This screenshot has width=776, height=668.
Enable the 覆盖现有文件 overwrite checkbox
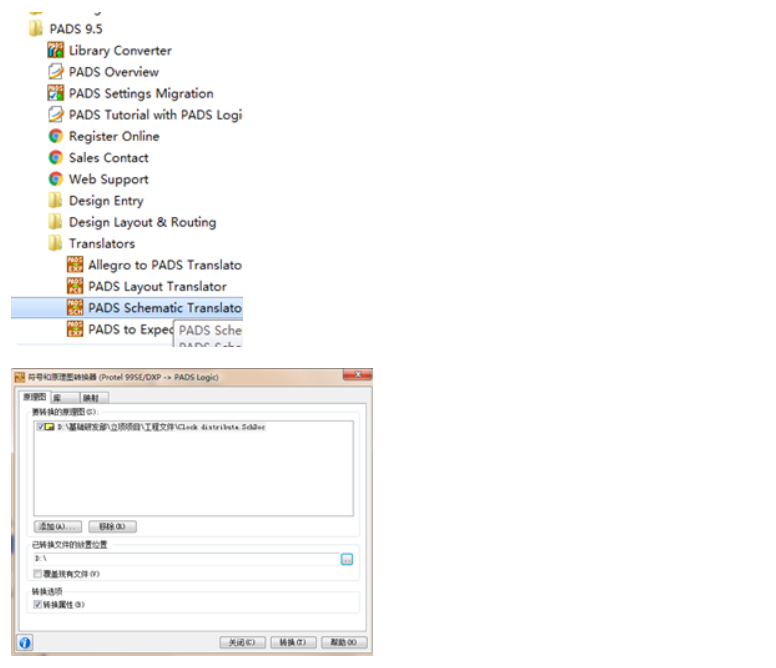pyautogui.click(x=38, y=573)
